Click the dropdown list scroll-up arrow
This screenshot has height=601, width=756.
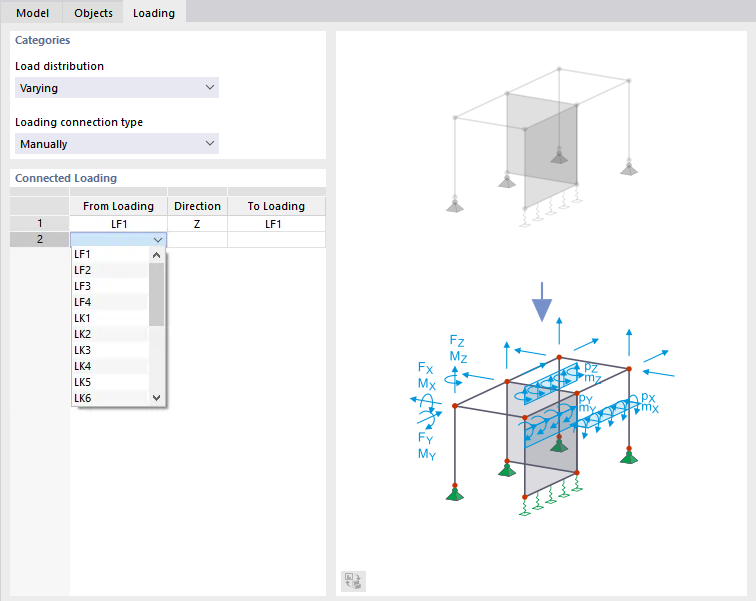(x=156, y=255)
